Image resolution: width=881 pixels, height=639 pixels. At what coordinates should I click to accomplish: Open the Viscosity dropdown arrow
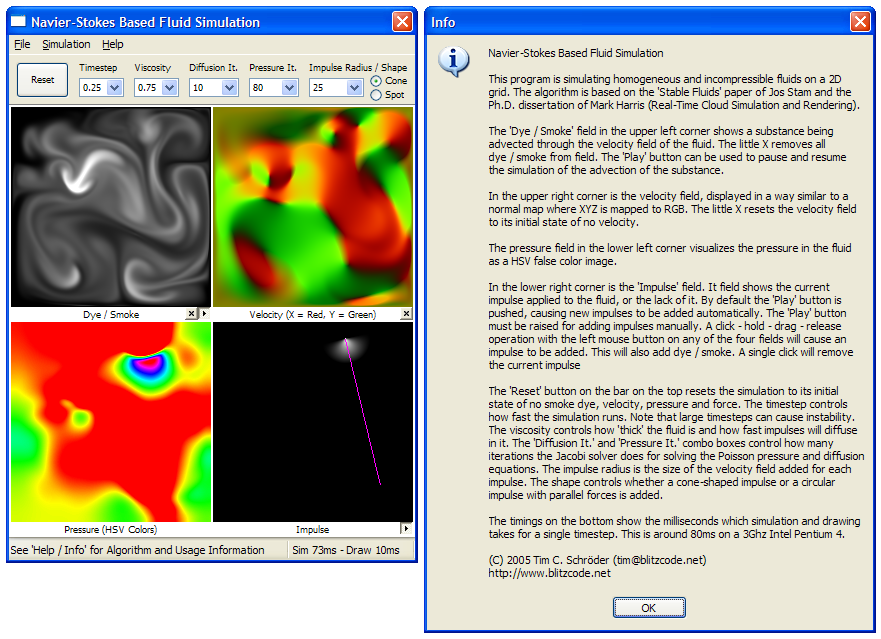(x=170, y=88)
